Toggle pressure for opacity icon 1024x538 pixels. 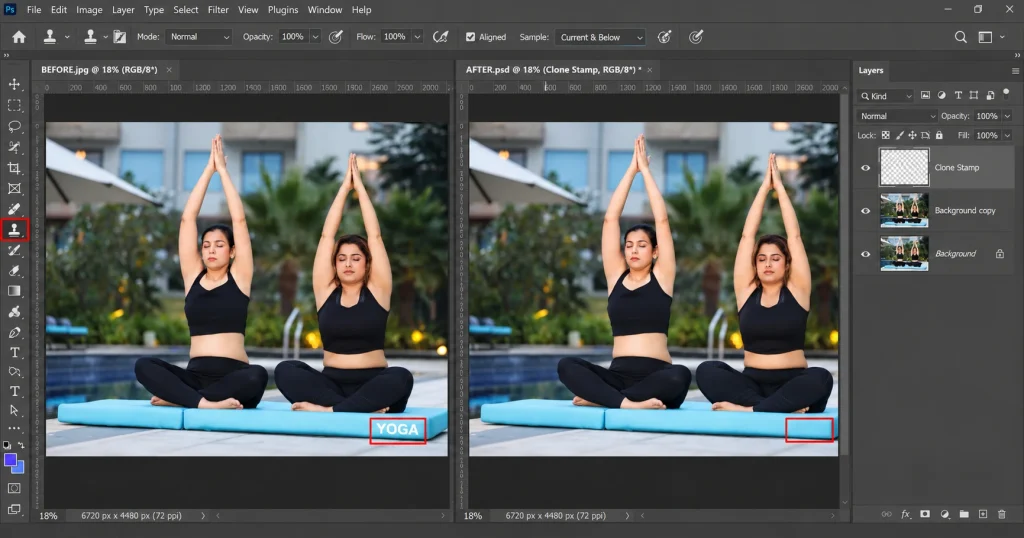(x=336, y=37)
